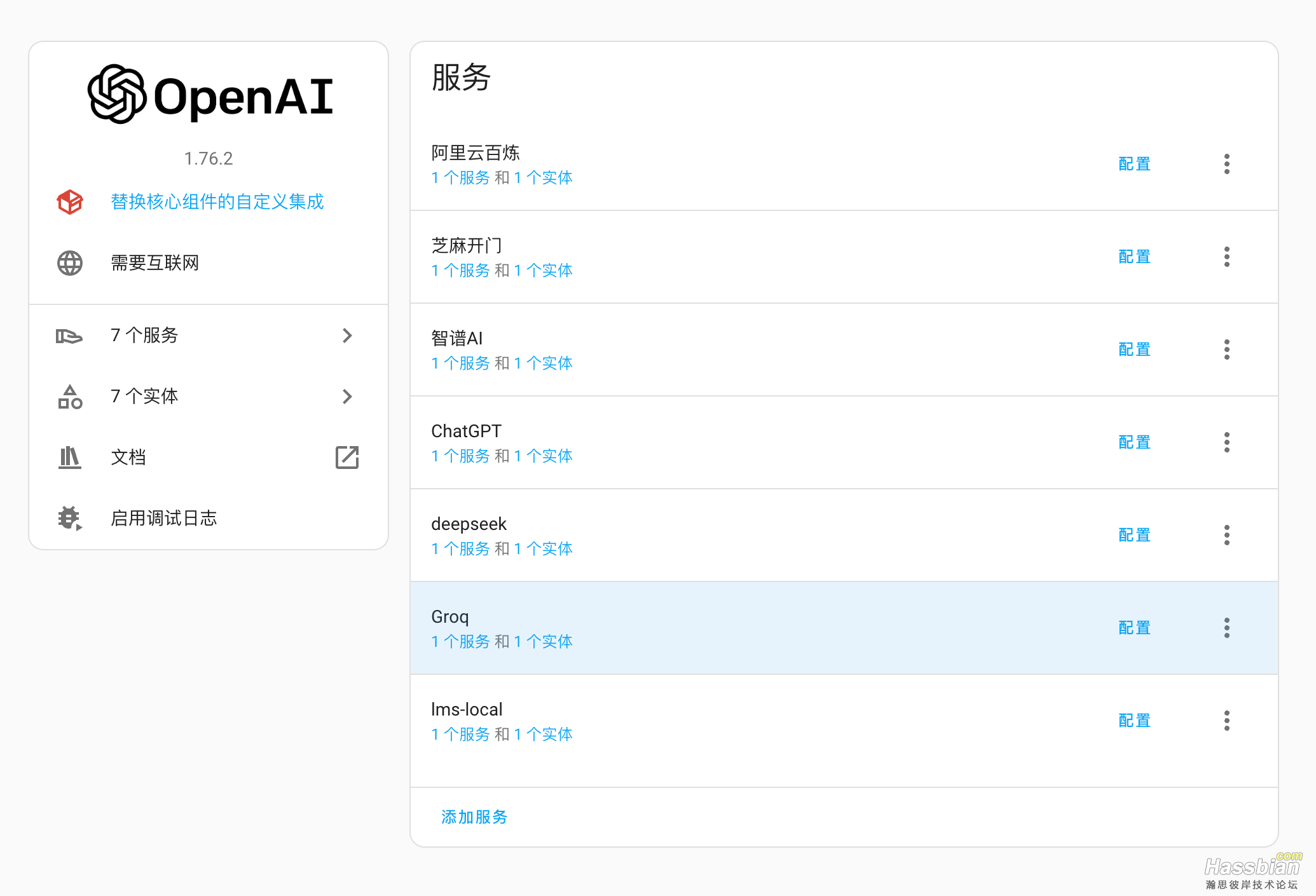This screenshot has height=896, width=1316.
Task: Expand the 7 个服务 chevron
Action: click(x=347, y=336)
